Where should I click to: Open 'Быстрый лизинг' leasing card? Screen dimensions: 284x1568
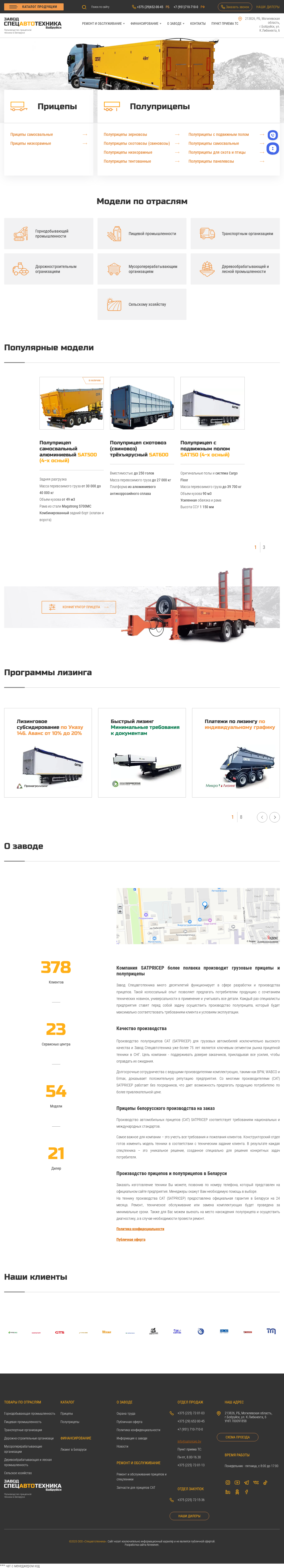[x=142, y=752]
